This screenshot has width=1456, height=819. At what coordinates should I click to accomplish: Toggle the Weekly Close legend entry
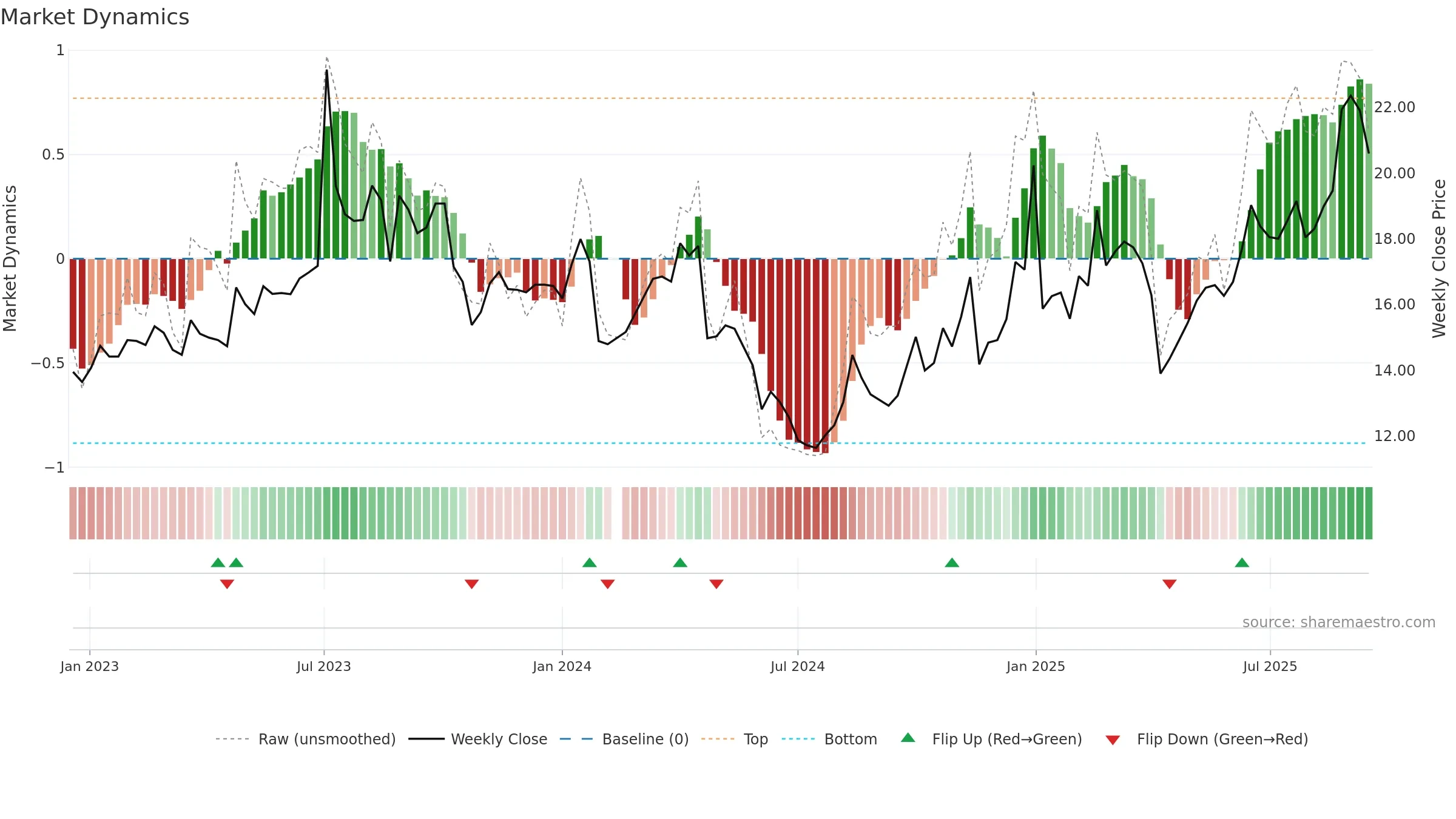point(477,739)
